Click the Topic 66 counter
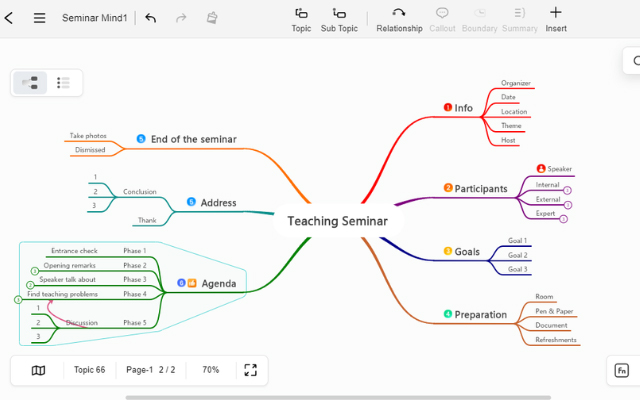Screen dimensions: 640x400 point(89,370)
